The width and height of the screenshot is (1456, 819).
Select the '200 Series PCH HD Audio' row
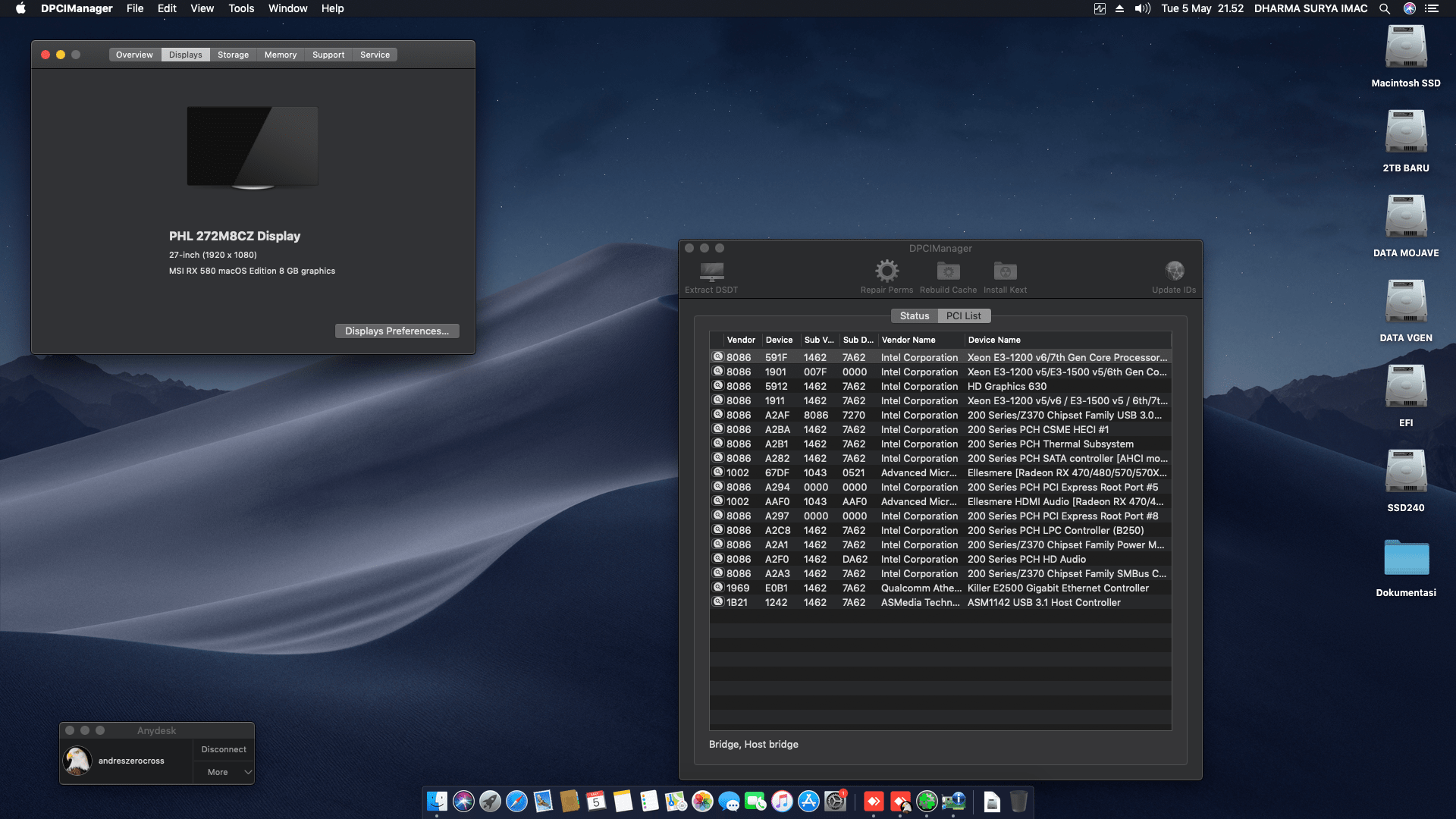940,559
